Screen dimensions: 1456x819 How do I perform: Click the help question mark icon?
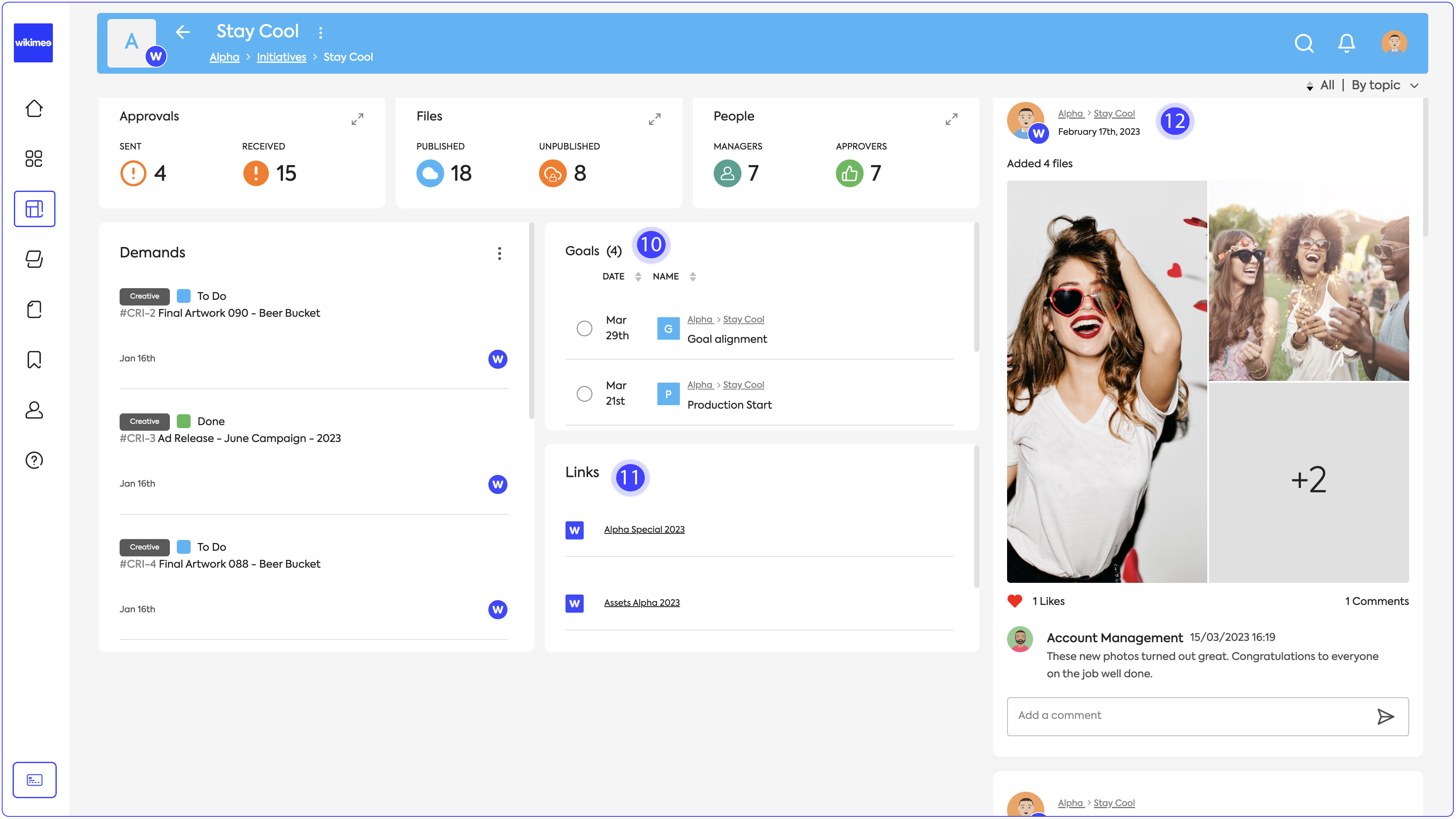point(34,460)
